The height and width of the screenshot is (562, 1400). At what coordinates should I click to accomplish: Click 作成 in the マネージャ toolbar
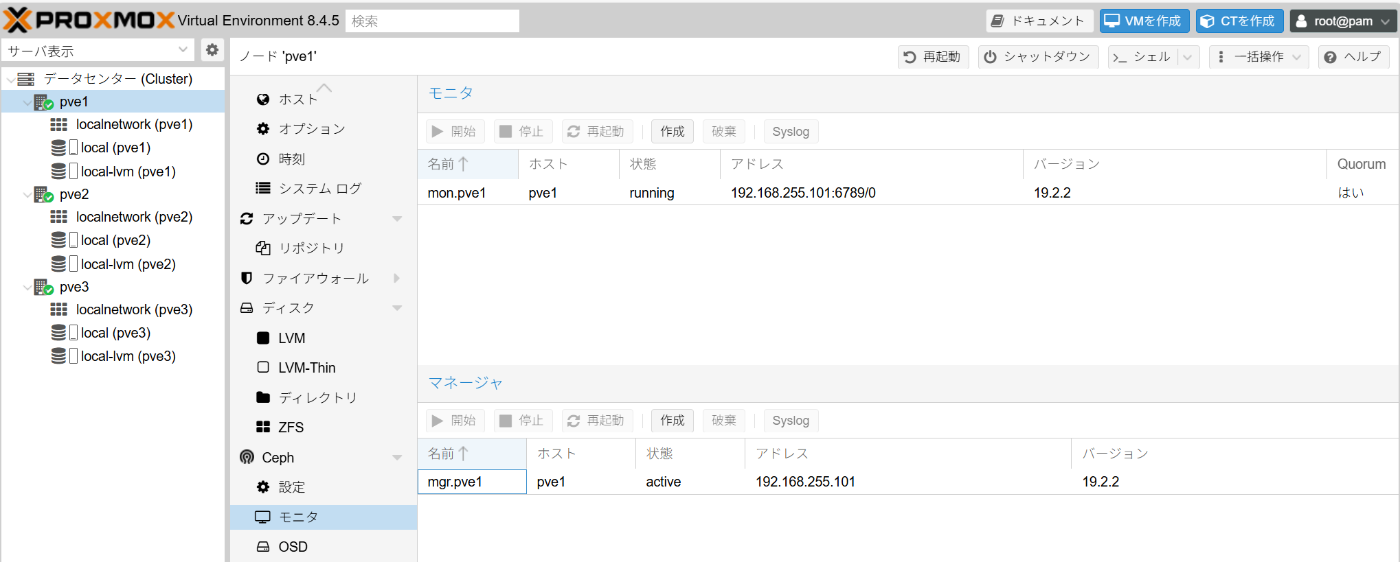click(672, 421)
